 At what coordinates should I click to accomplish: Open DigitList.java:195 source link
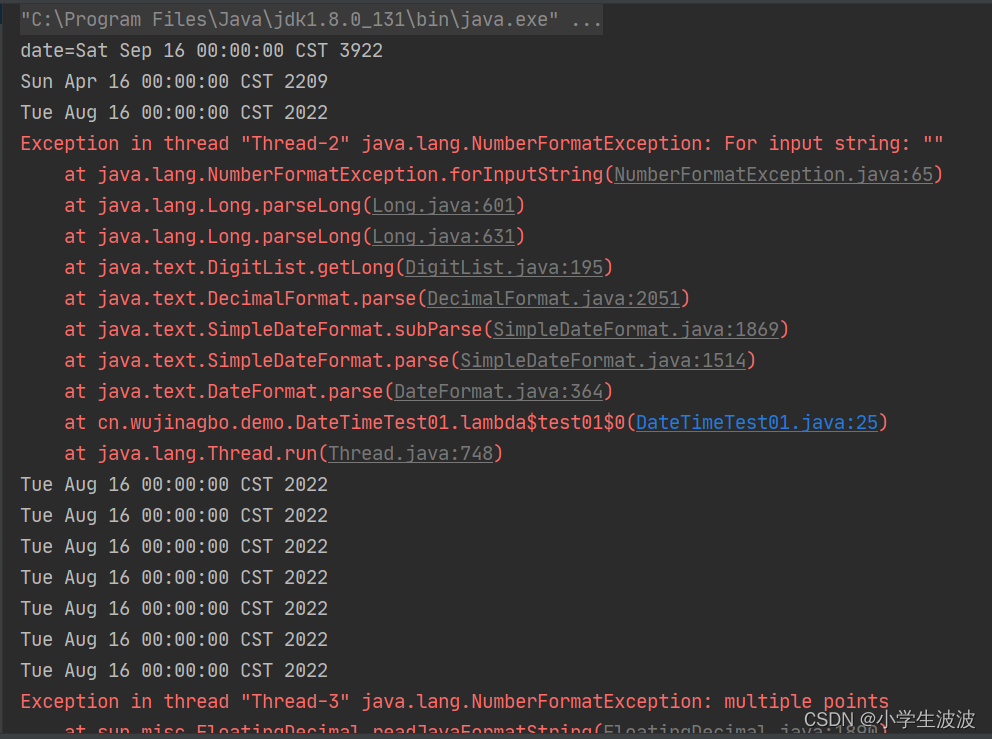(504, 268)
